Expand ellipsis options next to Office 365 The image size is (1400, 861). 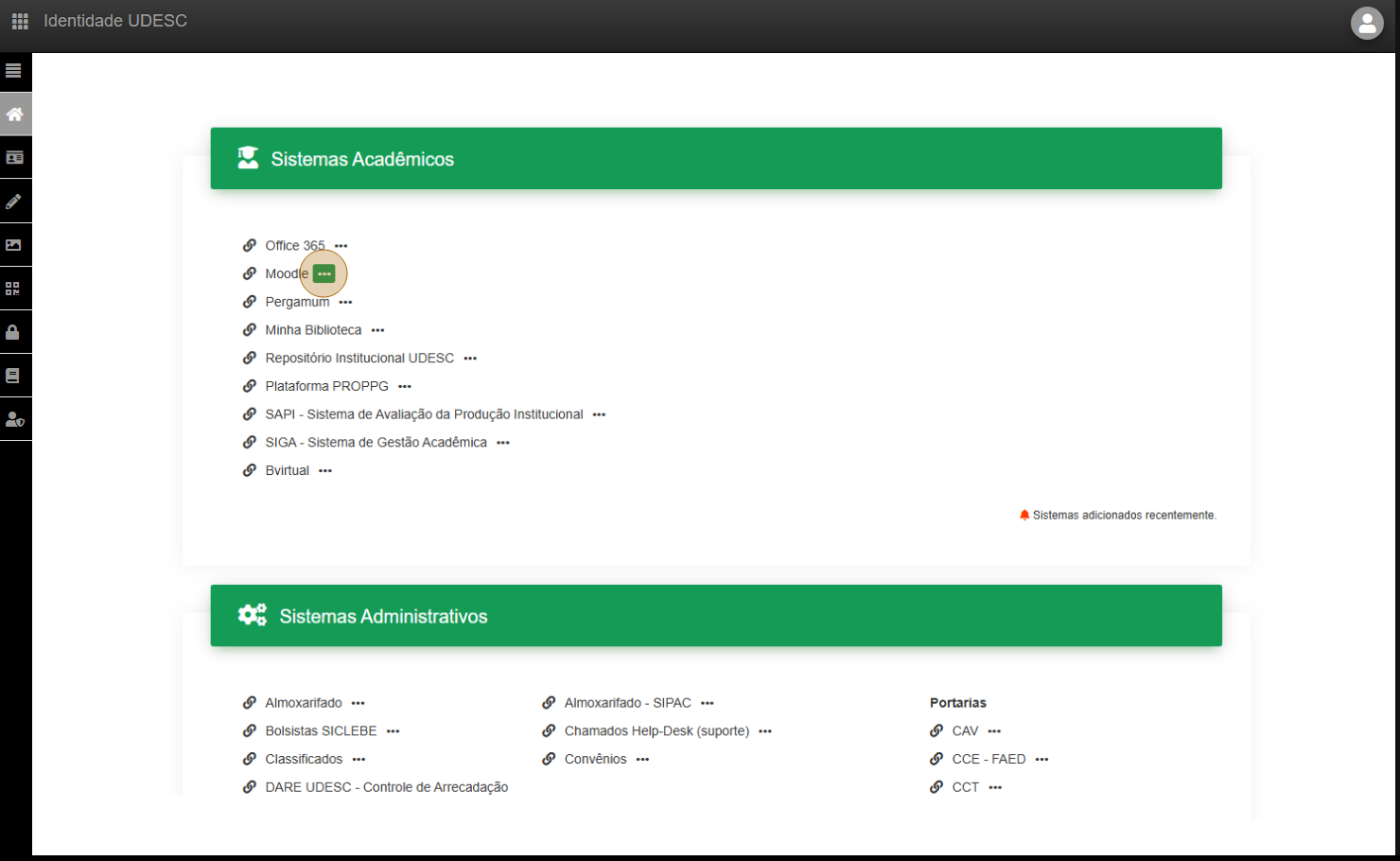point(341,246)
